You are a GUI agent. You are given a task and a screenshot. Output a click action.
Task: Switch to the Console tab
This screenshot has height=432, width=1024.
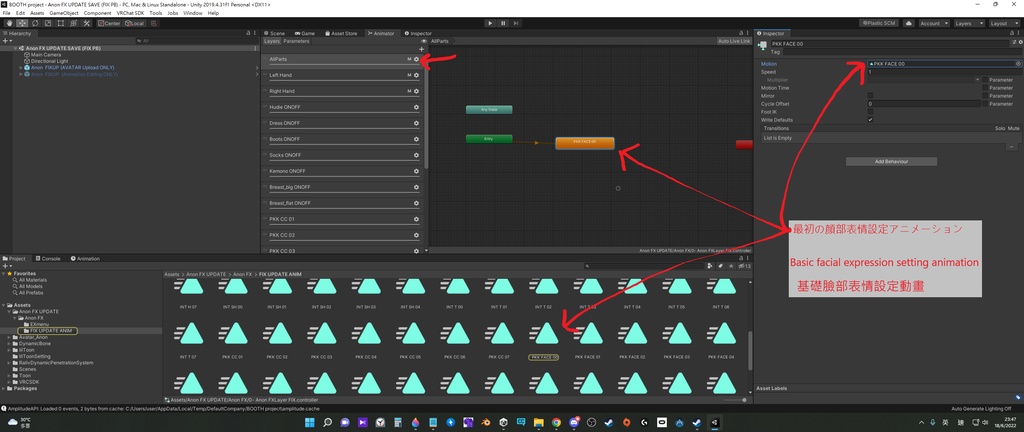[48, 258]
